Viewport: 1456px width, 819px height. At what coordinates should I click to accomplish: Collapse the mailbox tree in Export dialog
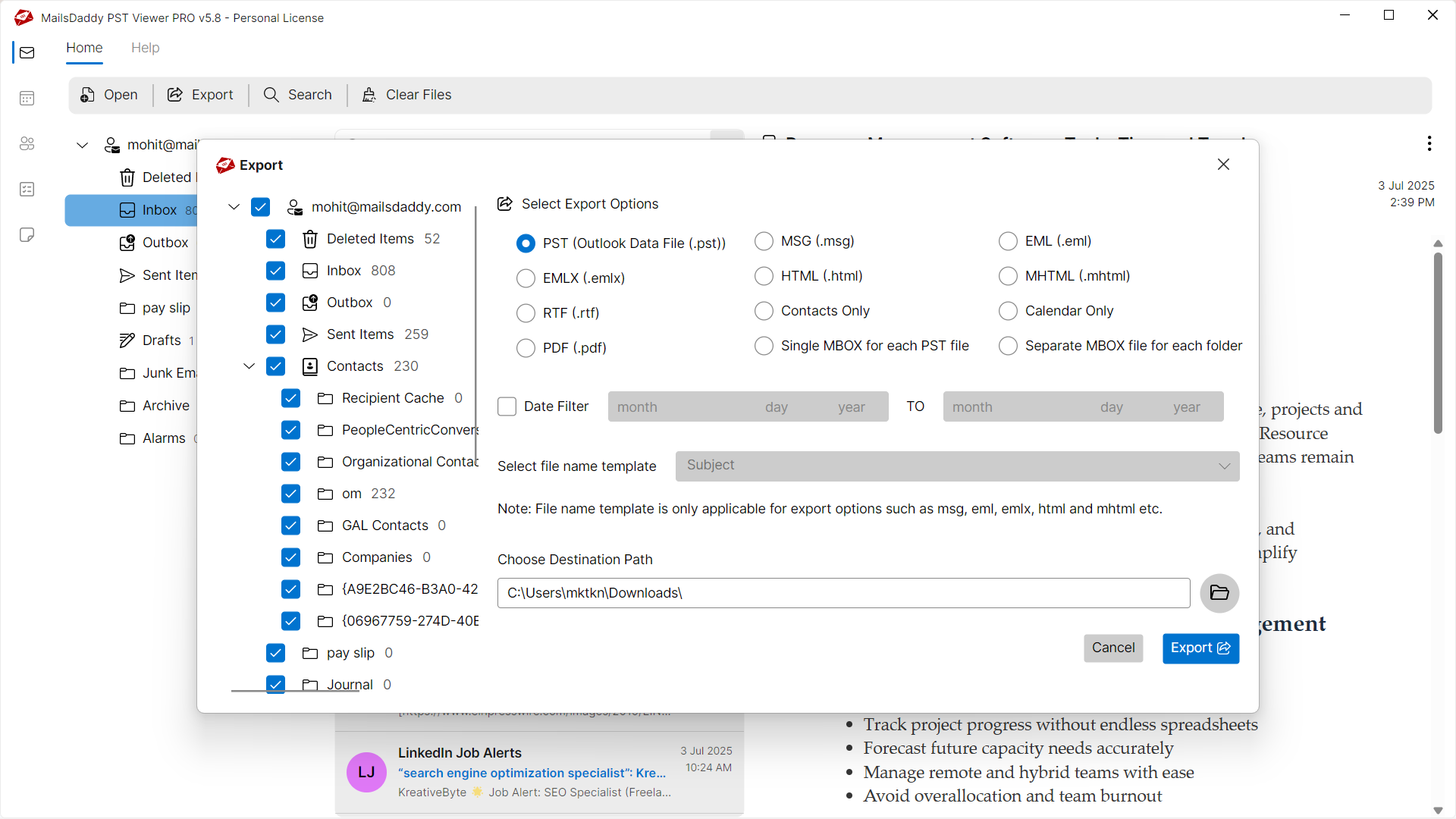[234, 207]
